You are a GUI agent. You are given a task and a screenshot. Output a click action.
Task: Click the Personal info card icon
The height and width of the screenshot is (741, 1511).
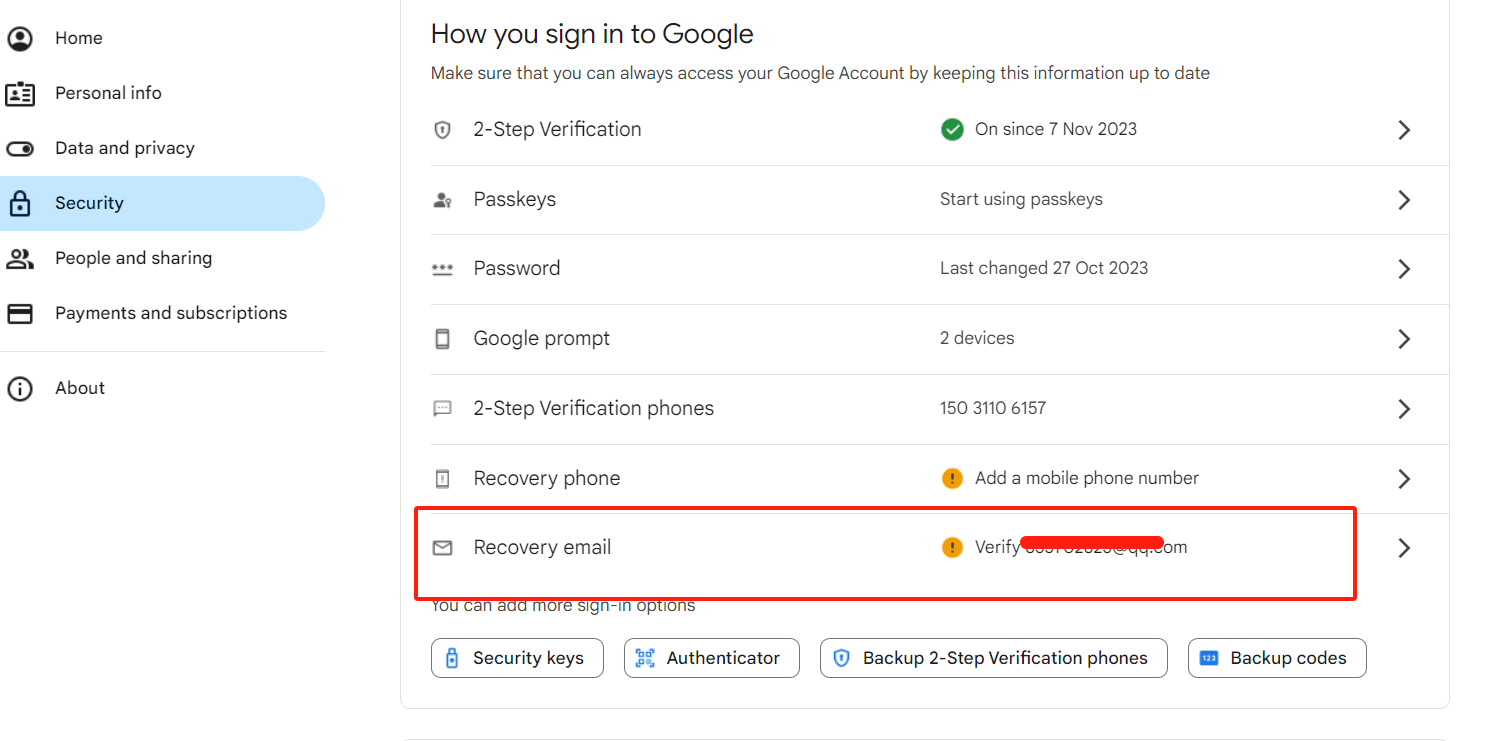coord(20,94)
